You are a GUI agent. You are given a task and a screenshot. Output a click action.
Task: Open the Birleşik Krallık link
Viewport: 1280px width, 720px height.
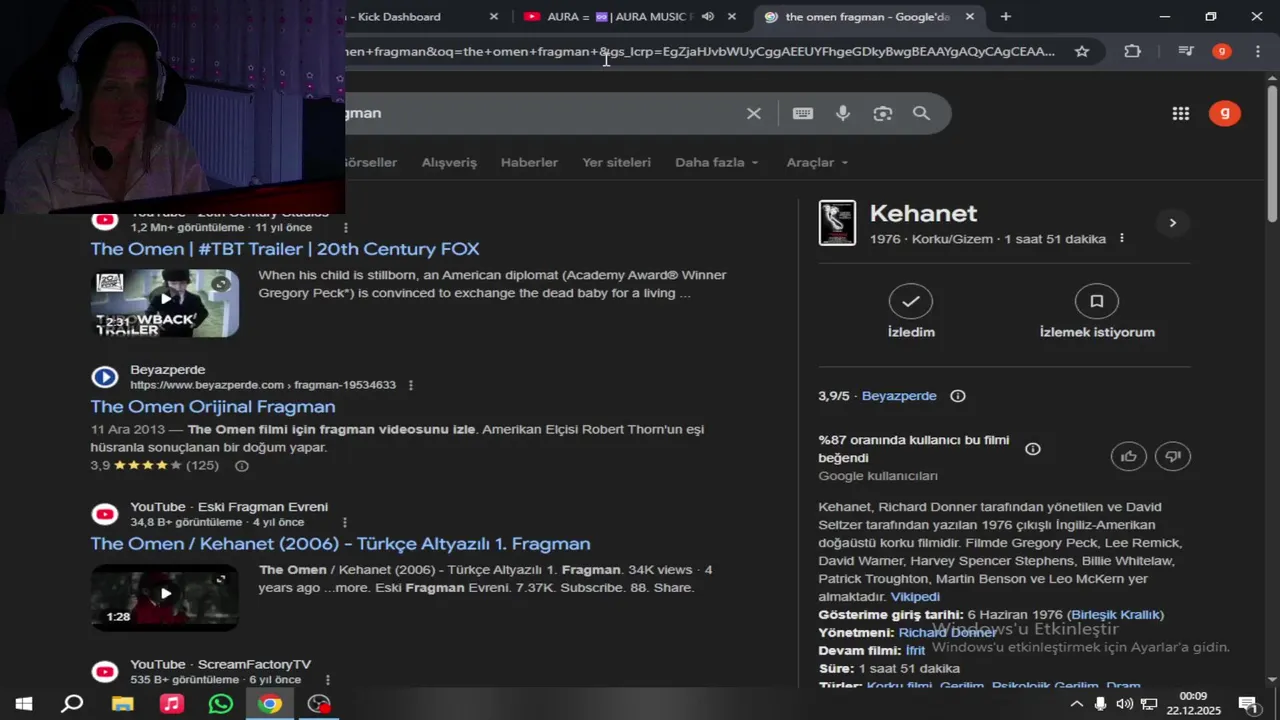(x=1115, y=615)
